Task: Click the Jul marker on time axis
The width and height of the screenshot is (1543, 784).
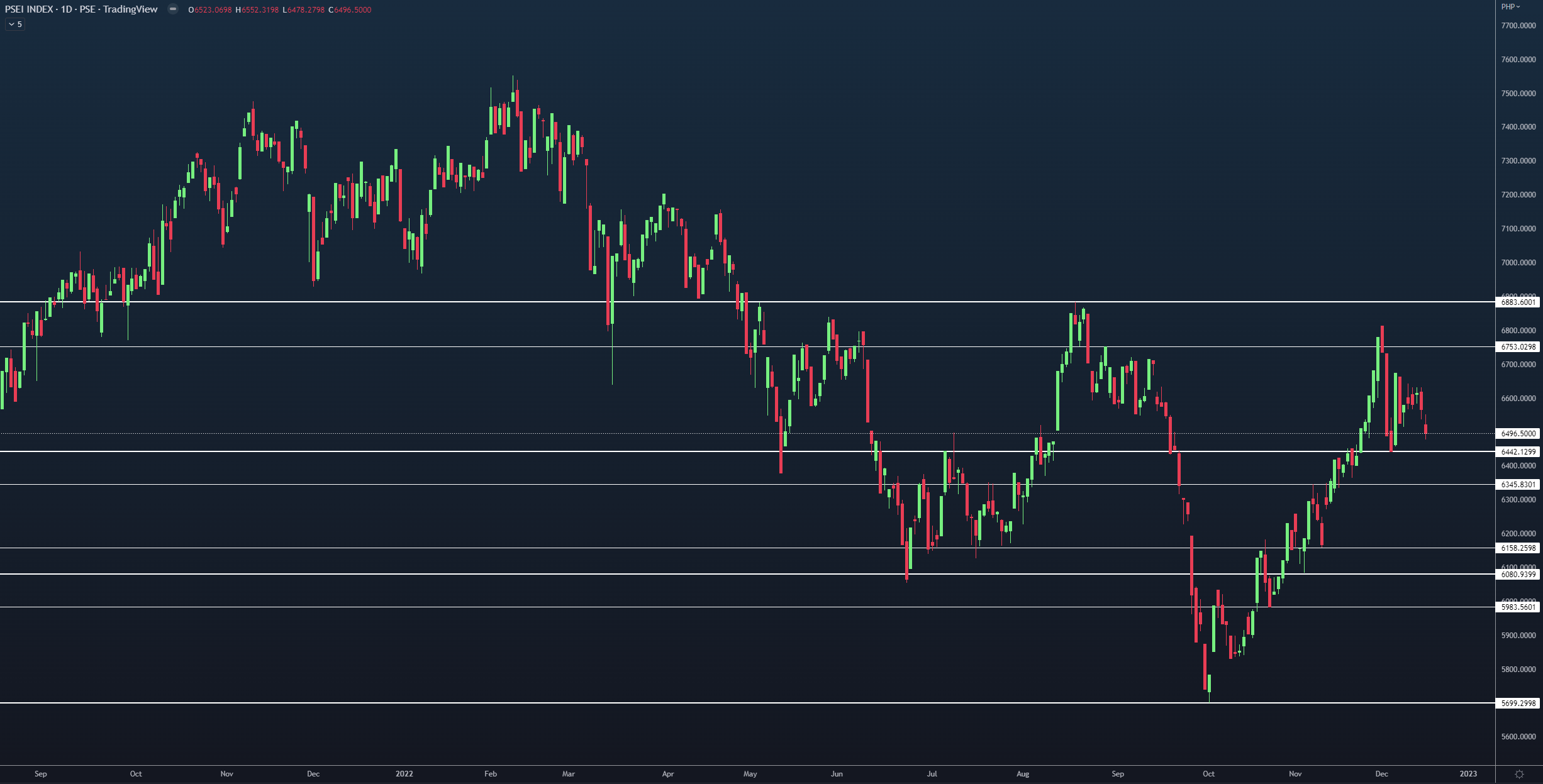Action: (932, 774)
